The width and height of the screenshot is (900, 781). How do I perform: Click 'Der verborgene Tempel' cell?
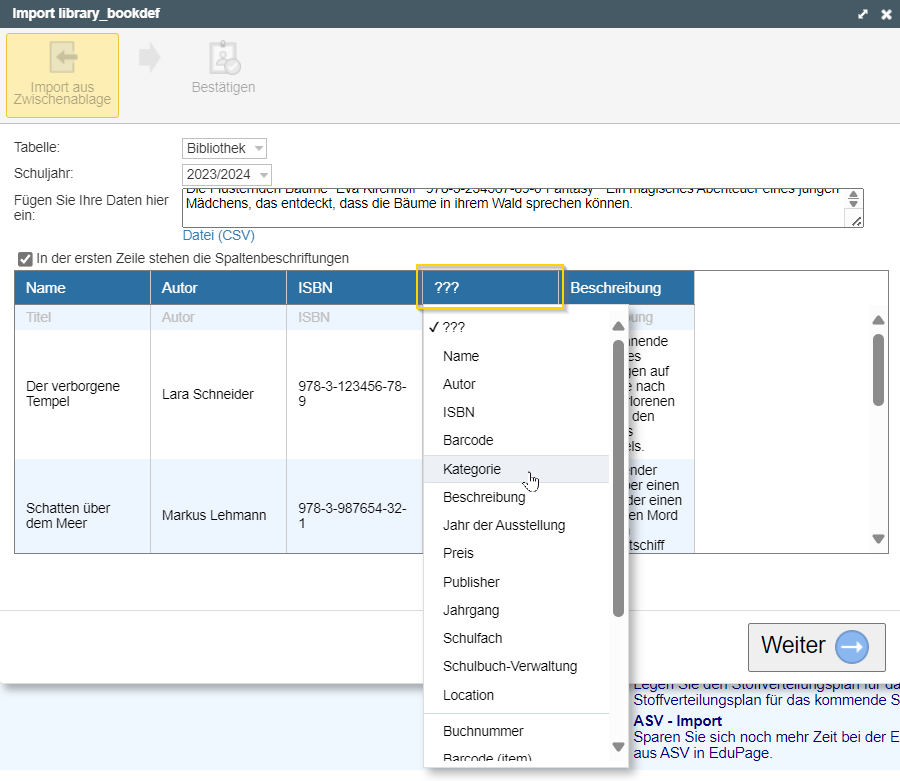pos(82,394)
